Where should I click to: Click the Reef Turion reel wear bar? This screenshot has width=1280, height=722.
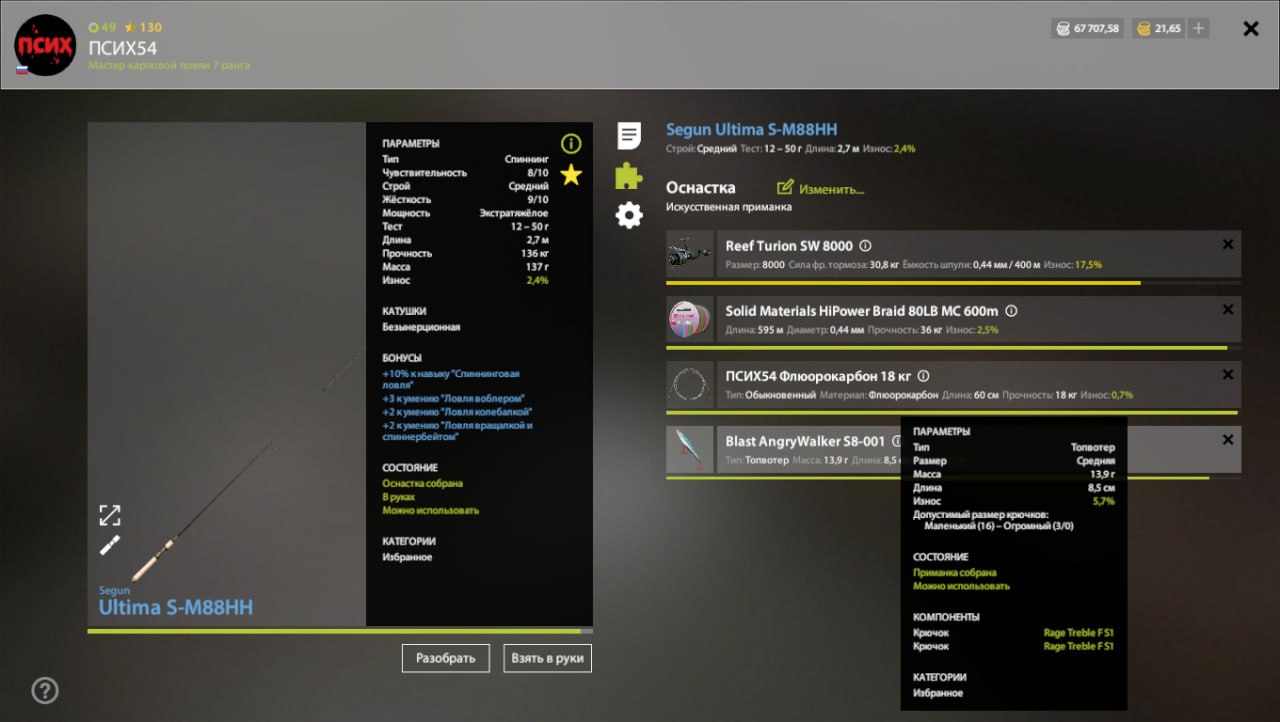tap(954, 283)
